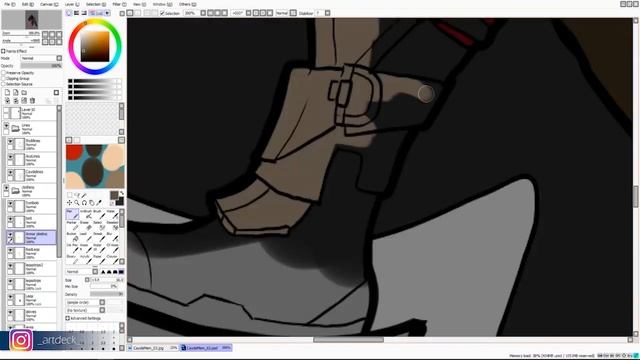This screenshot has width=640, height=360.
Task: Create a new normal layer
Action: point(7,93)
